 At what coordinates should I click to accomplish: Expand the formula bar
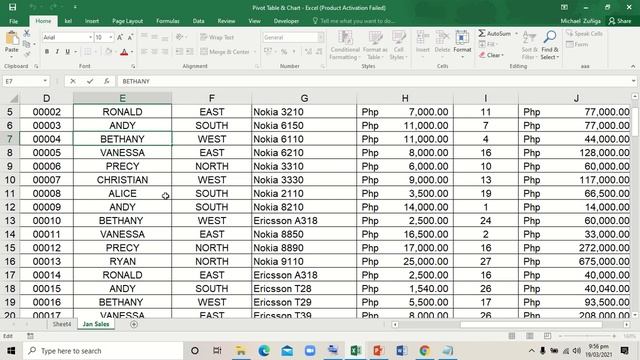coord(633,81)
